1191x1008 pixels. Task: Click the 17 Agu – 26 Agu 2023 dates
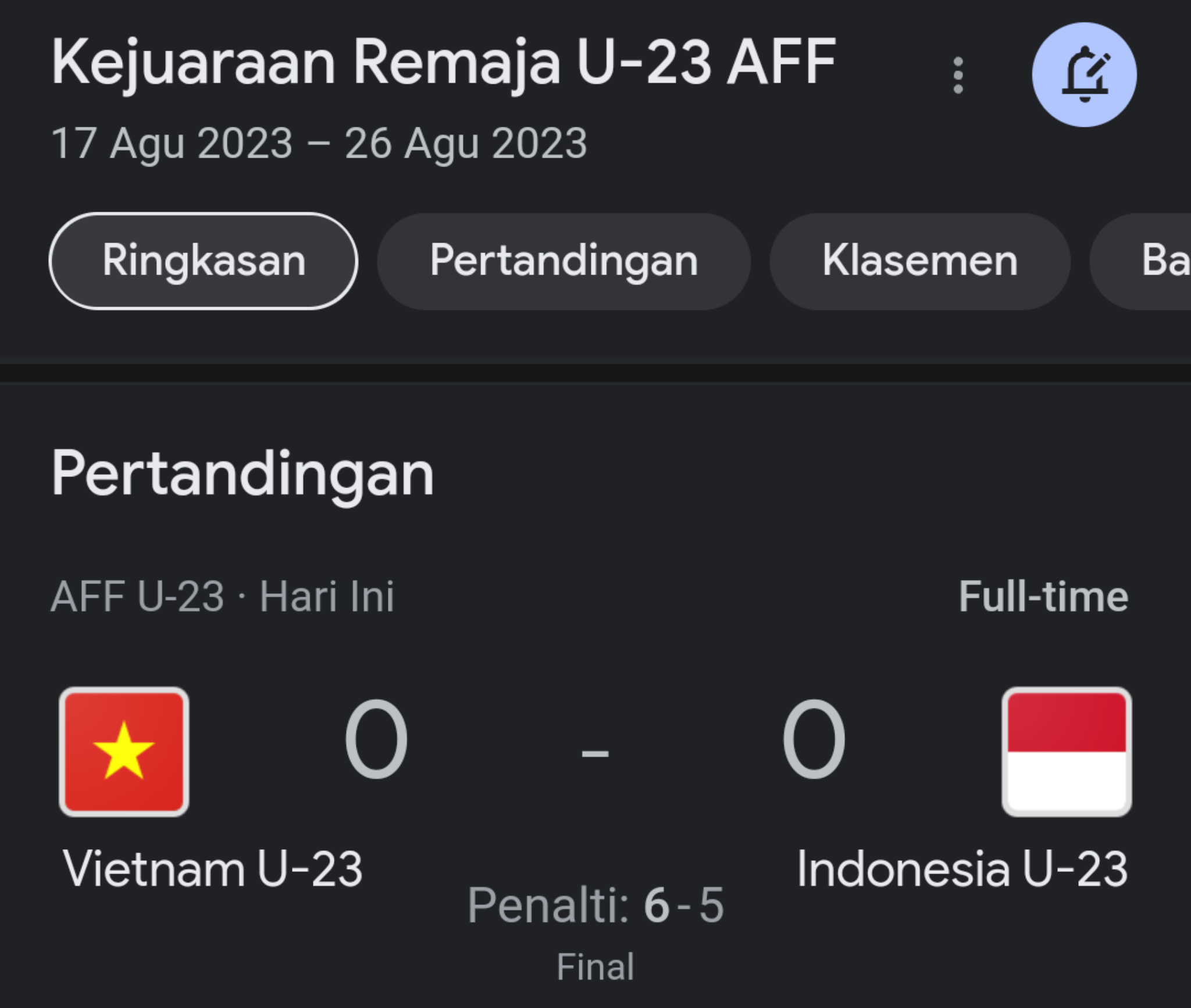tap(319, 143)
